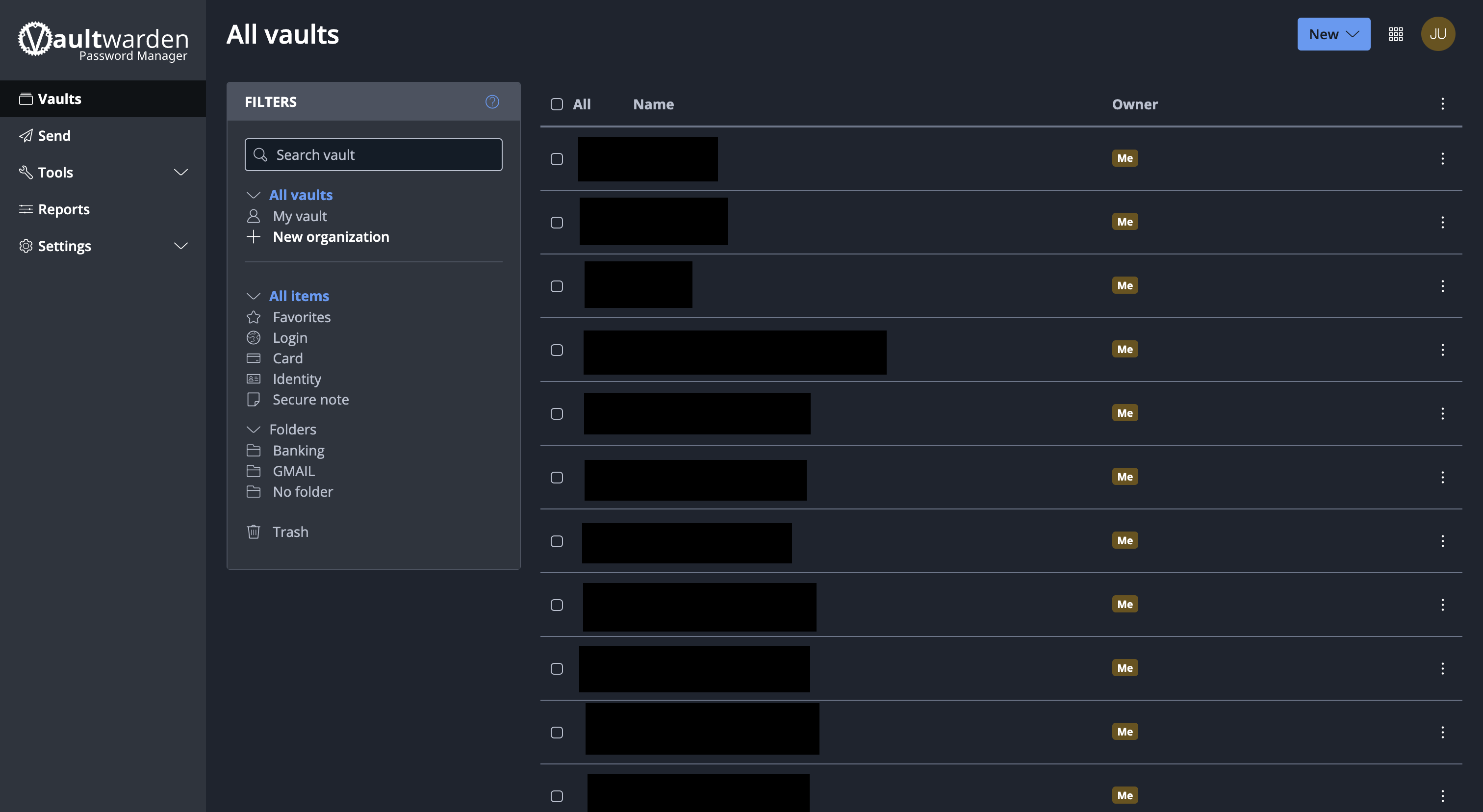This screenshot has height=812, width=1483.
Task: Click the folder icon beside No folder
Action: coord(254,492)
